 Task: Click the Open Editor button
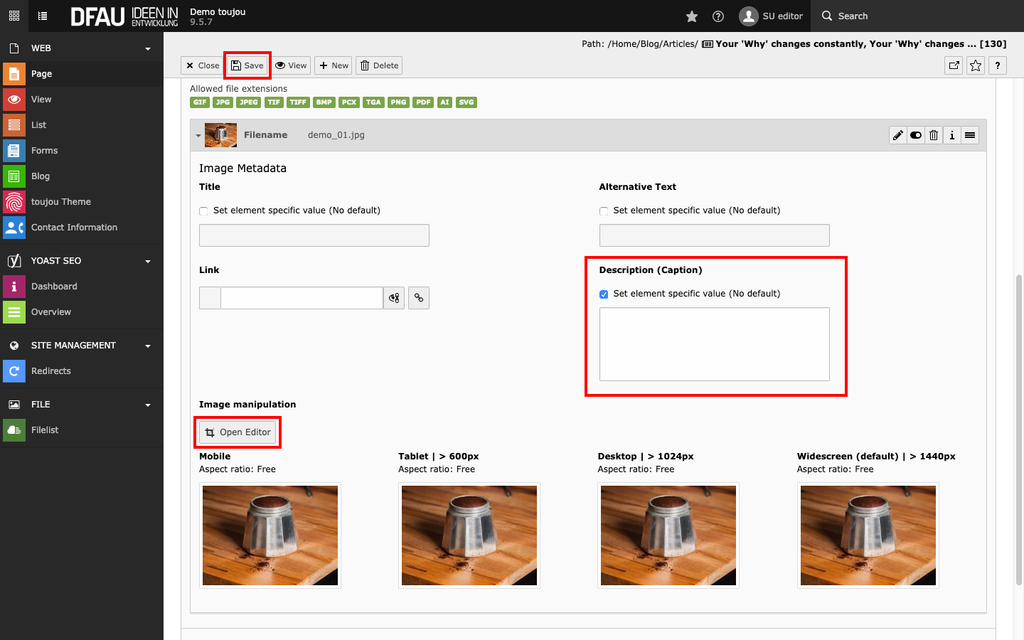pos(238,432)
